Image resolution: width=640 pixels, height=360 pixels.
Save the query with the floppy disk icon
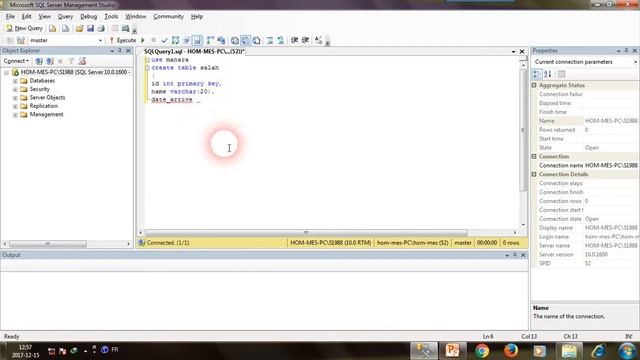[90, 28]
